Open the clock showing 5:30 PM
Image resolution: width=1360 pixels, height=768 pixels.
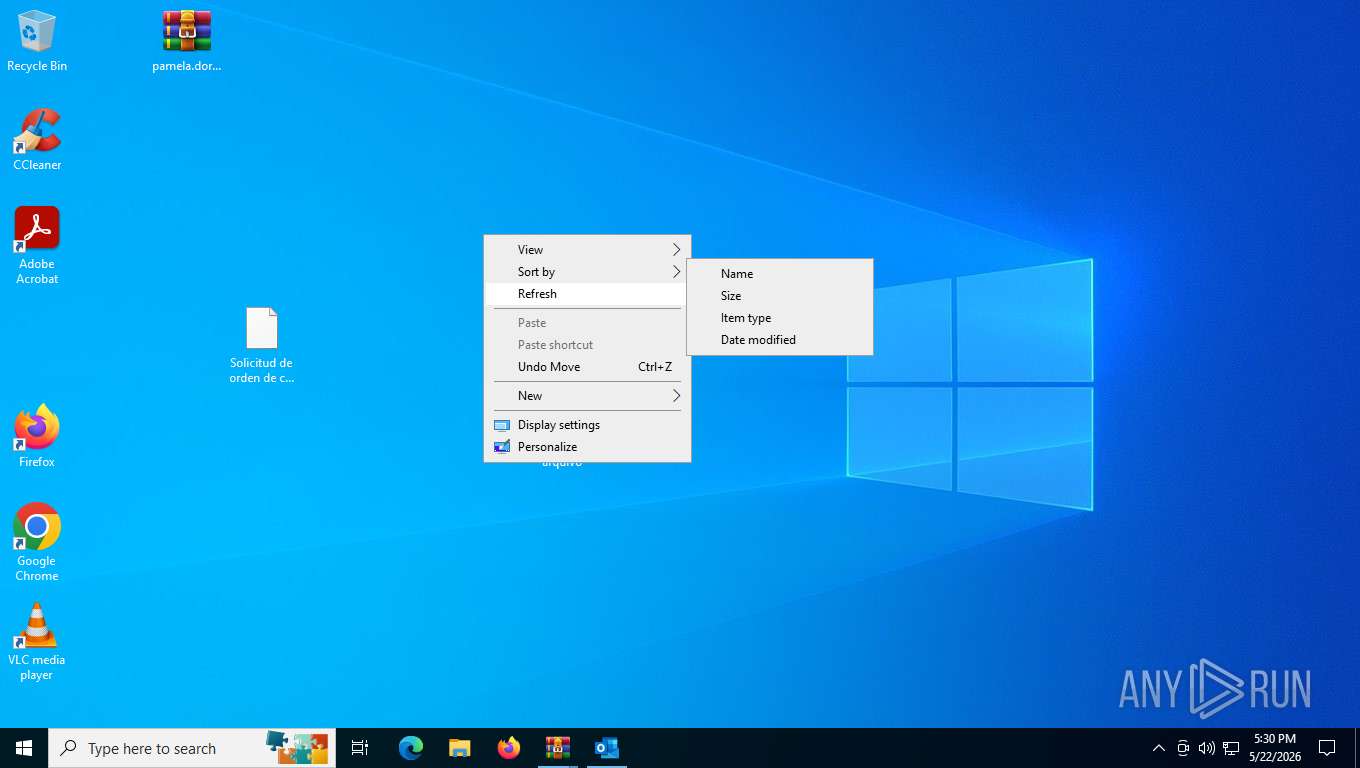[x=1275, y=748]
